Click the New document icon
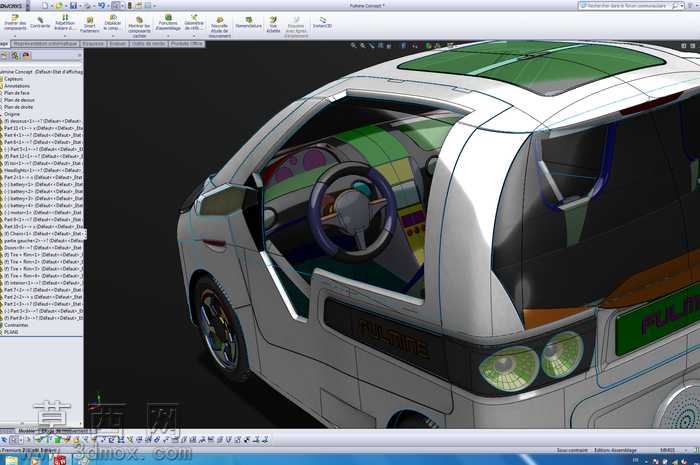700x465 pixels. 45,5
